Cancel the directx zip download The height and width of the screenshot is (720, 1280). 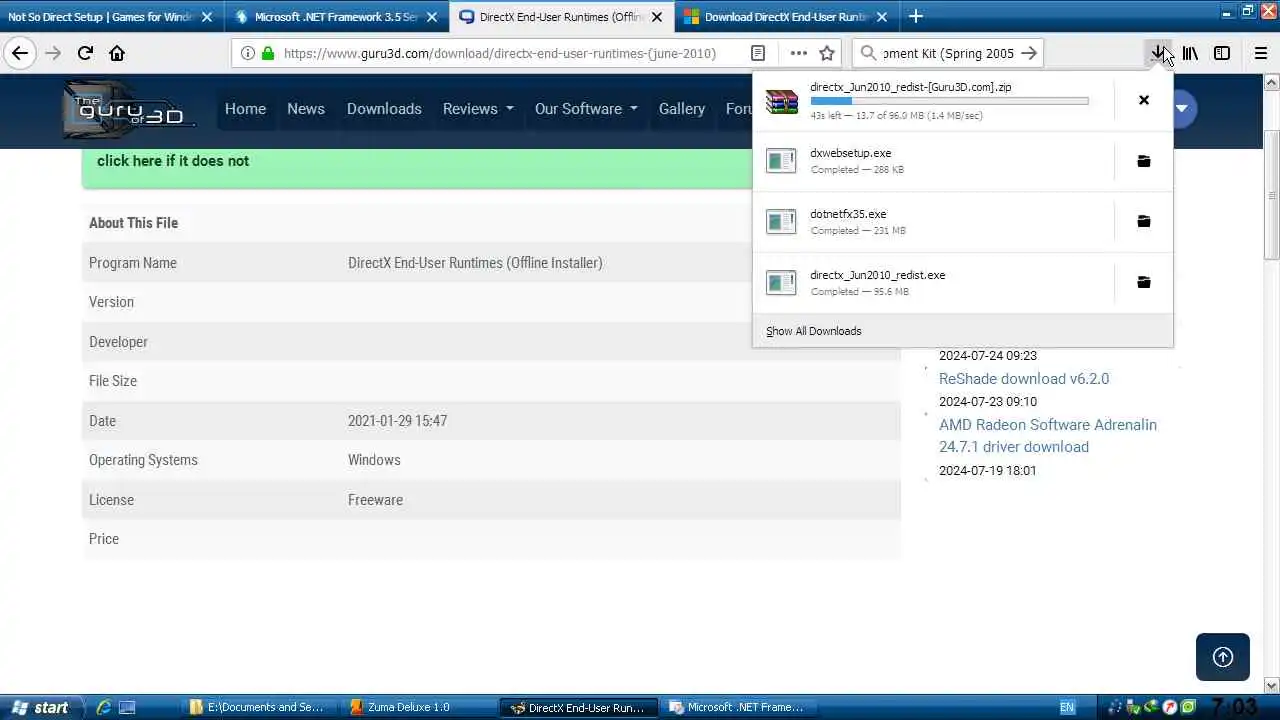pyautogui.click(x=1144, y=100)
